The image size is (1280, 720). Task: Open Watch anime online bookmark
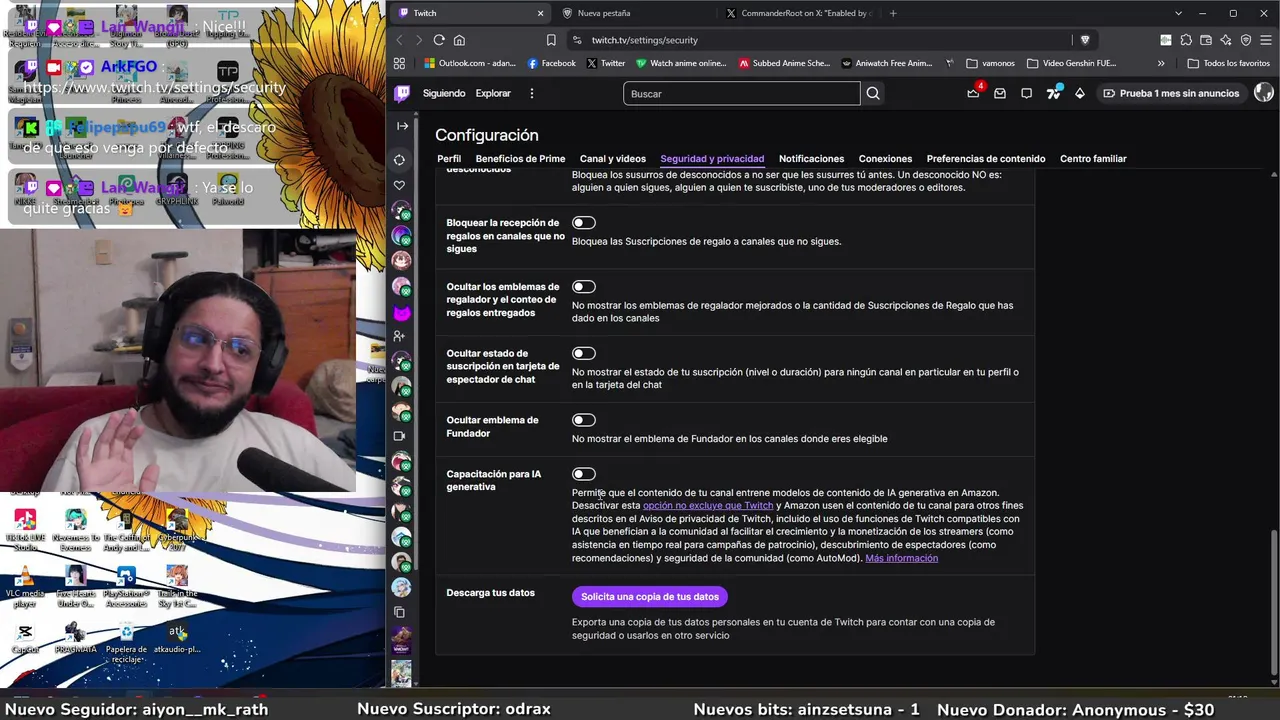(681, 63)
